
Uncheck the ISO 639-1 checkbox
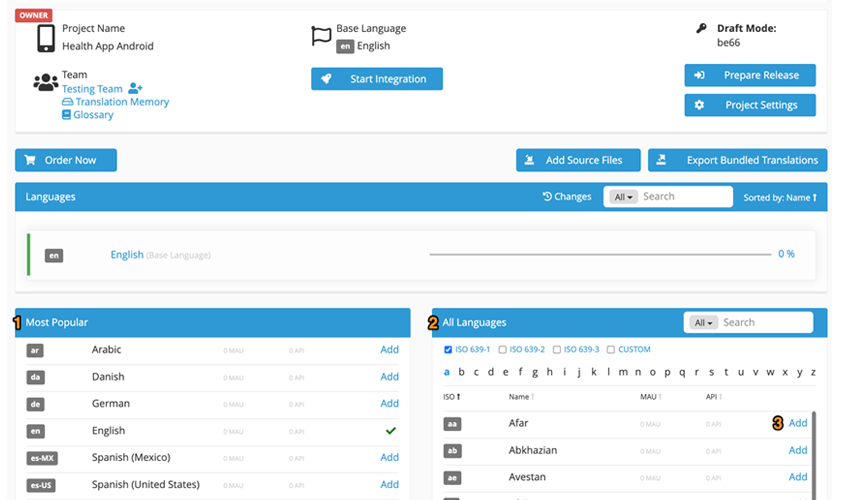click(x=447, y=350)
